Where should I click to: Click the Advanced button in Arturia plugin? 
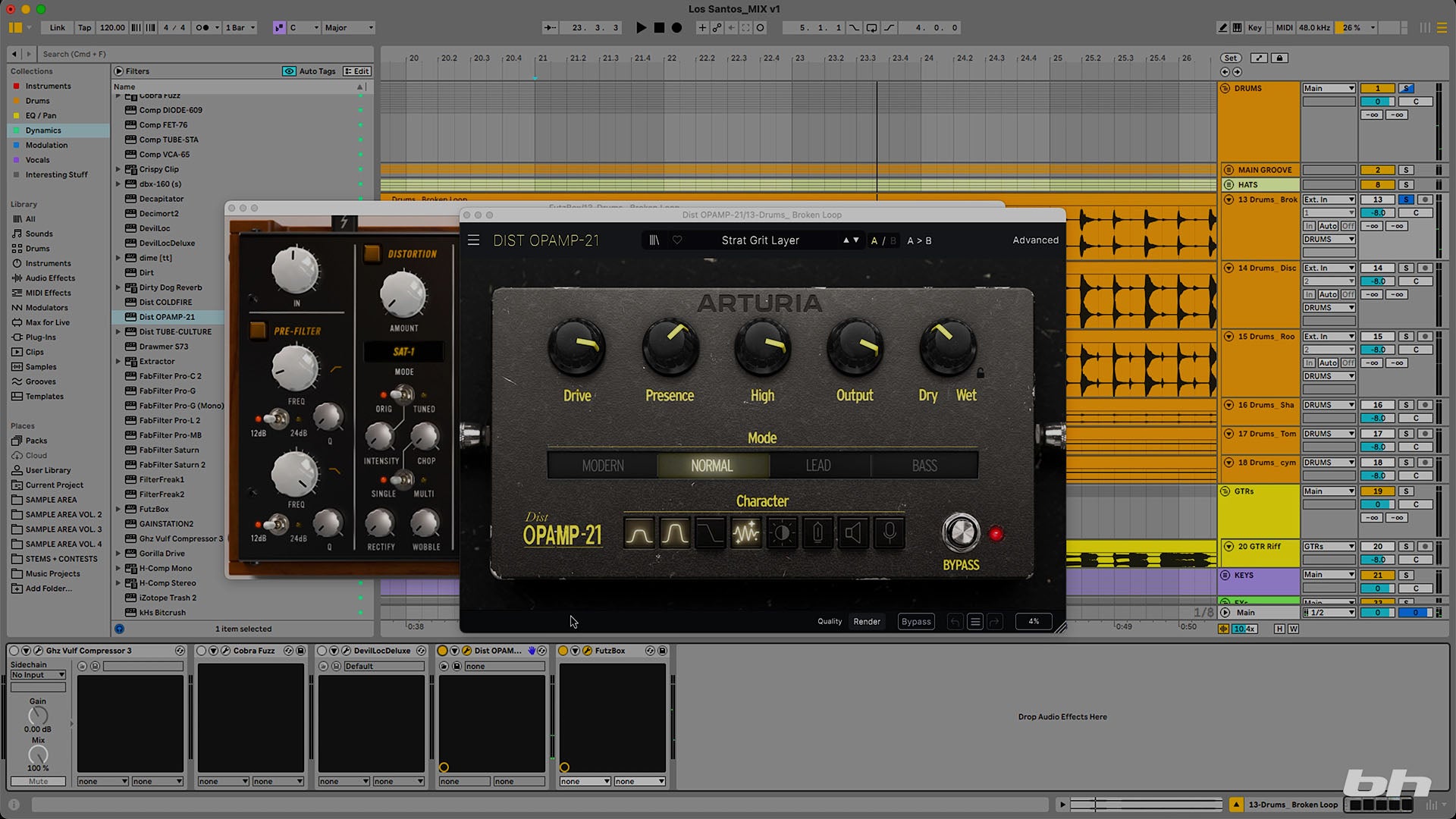coord(1035,240)
